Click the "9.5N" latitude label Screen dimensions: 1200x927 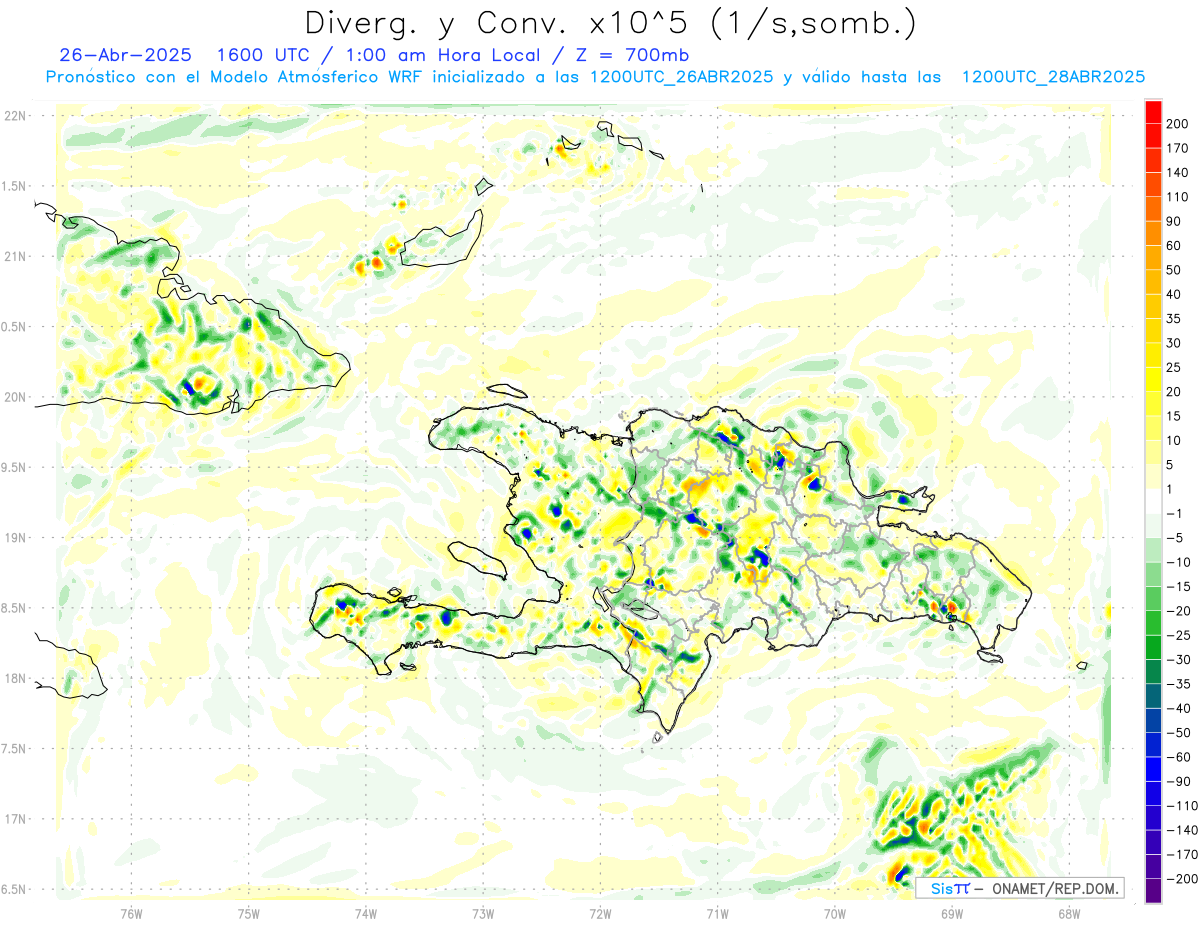pyautogui.click(x=15, y=467)
